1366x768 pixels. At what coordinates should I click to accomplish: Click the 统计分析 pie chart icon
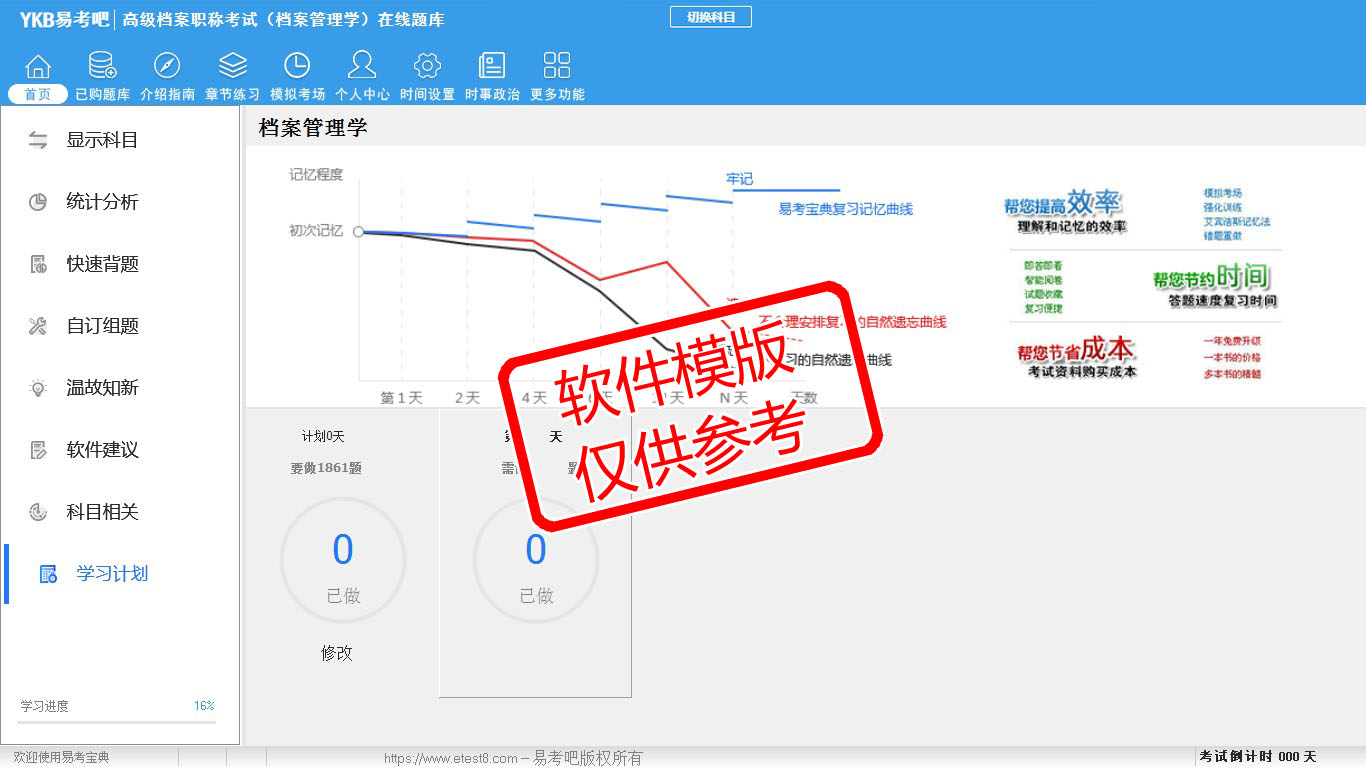click(x=38, y=202)
